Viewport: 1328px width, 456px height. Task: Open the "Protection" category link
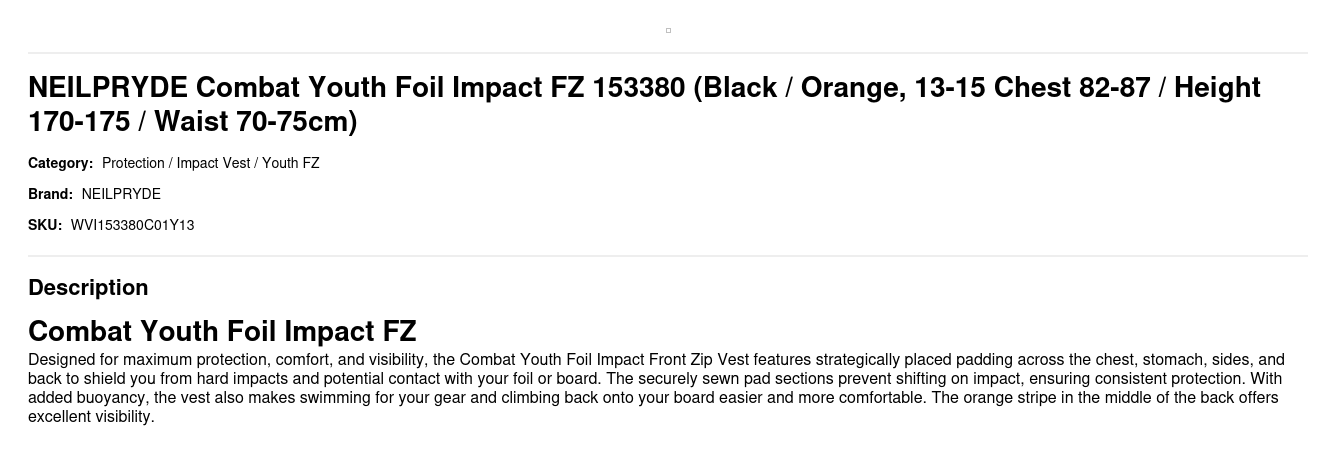click(133, 163)
